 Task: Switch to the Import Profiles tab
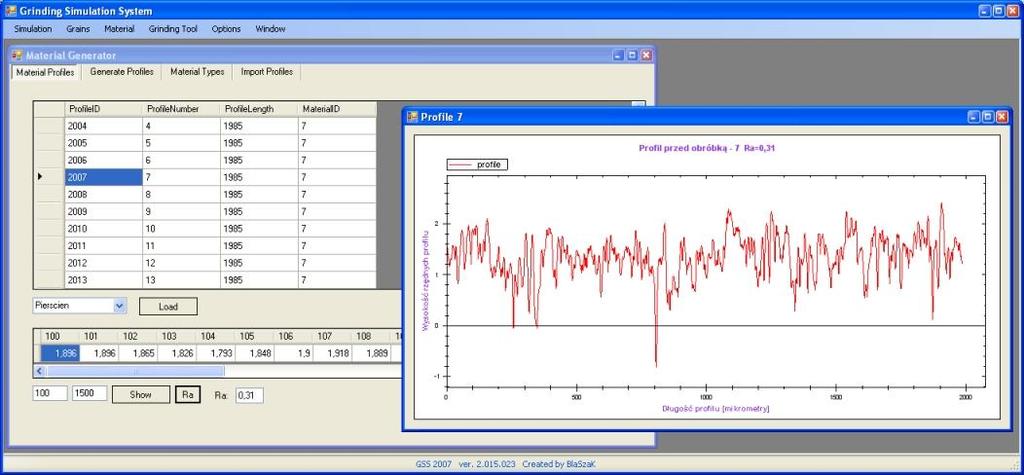click(266, 72)
